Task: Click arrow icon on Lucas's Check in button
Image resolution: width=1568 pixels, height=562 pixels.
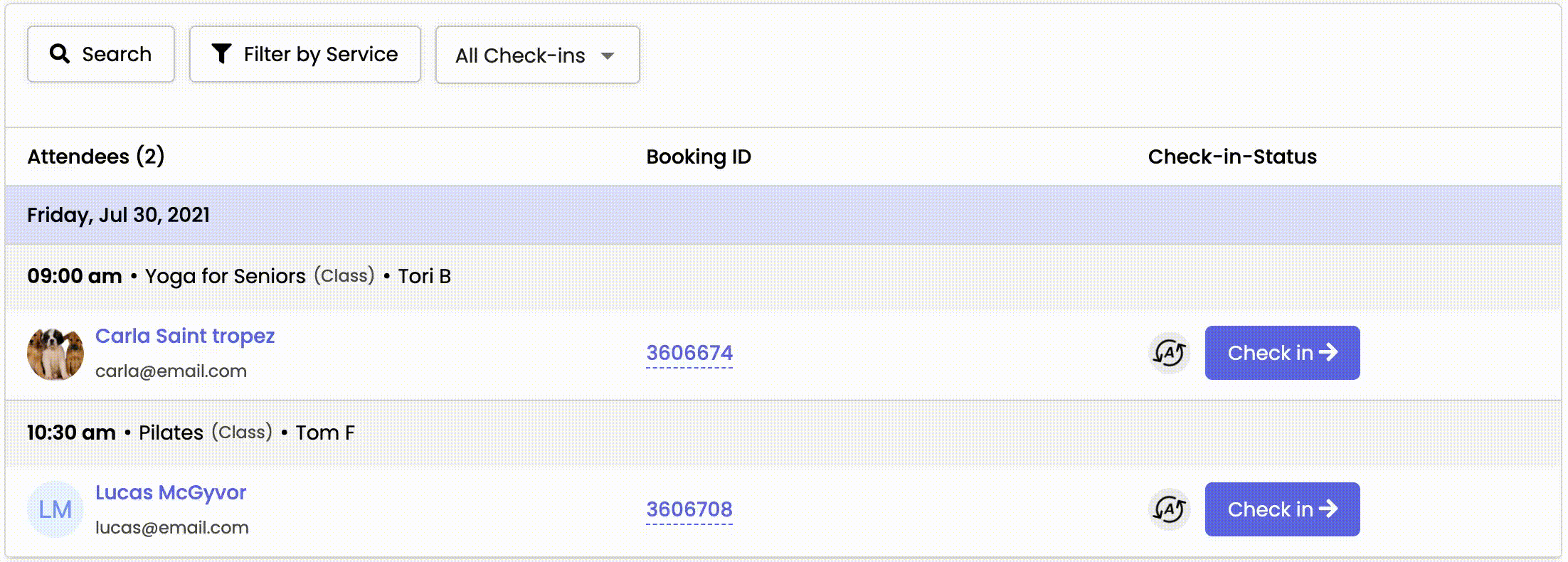Action: point(1328,509)
